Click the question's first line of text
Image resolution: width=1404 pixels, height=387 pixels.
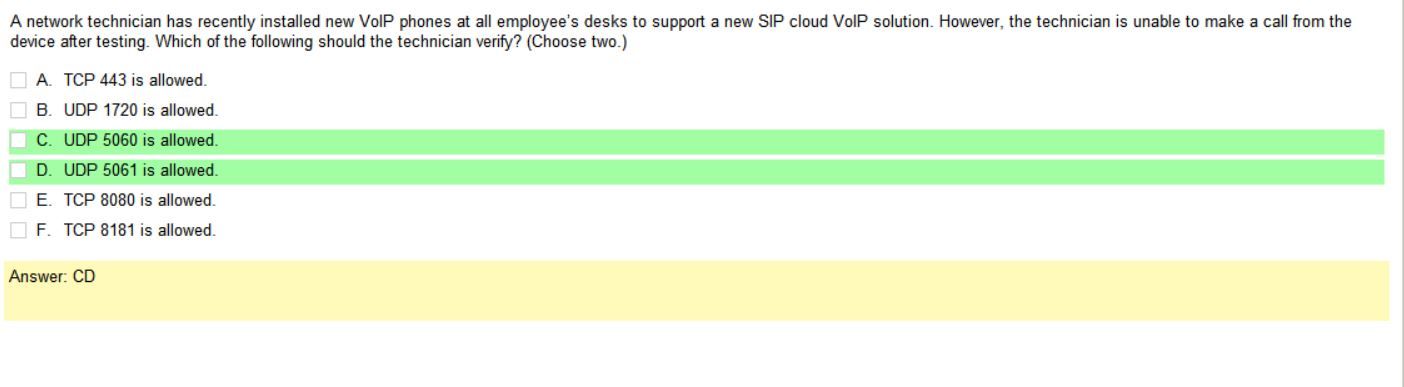(x=679, y=22)
